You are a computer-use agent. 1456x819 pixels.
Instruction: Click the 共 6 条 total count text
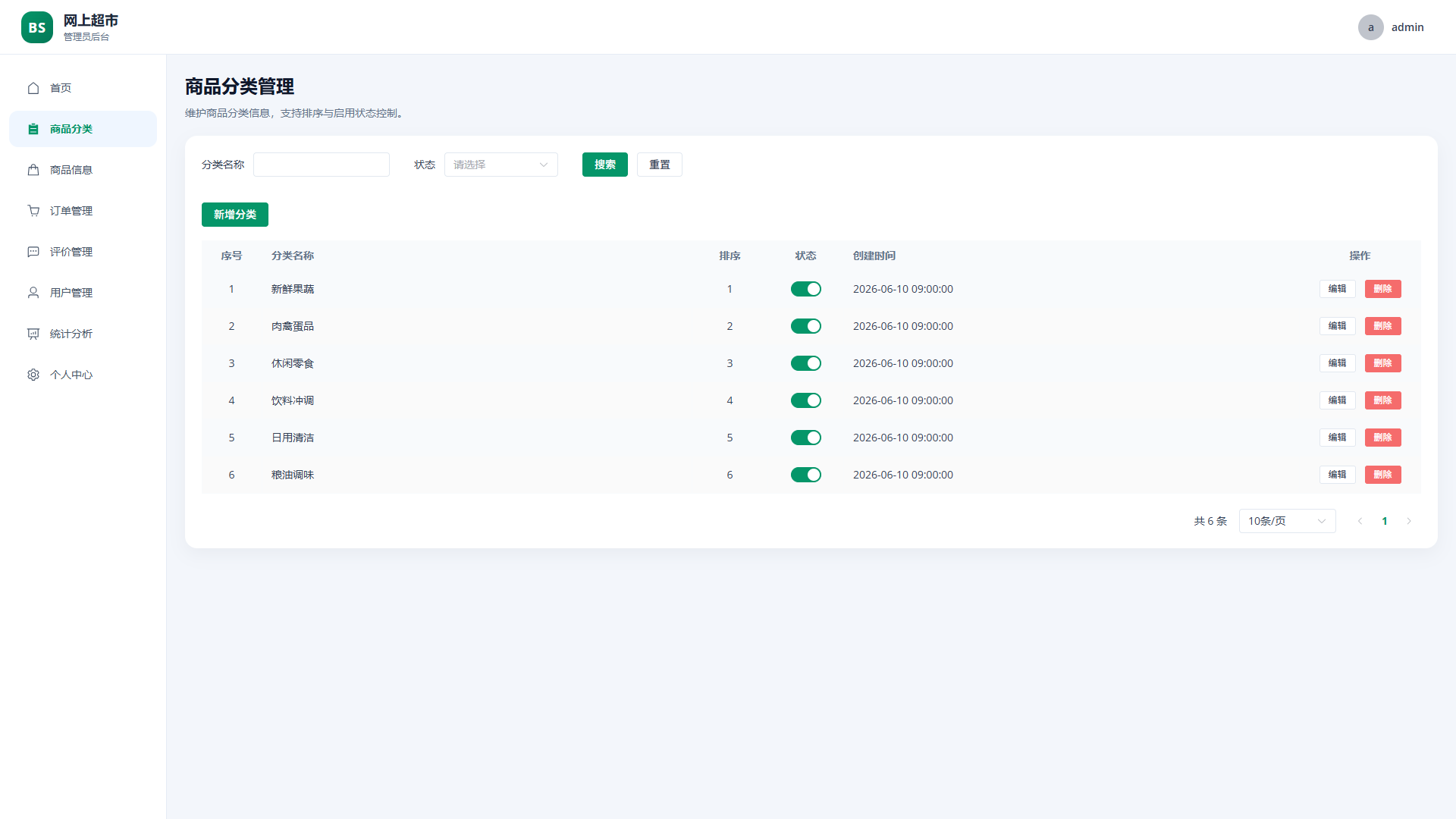[1210, 521]
